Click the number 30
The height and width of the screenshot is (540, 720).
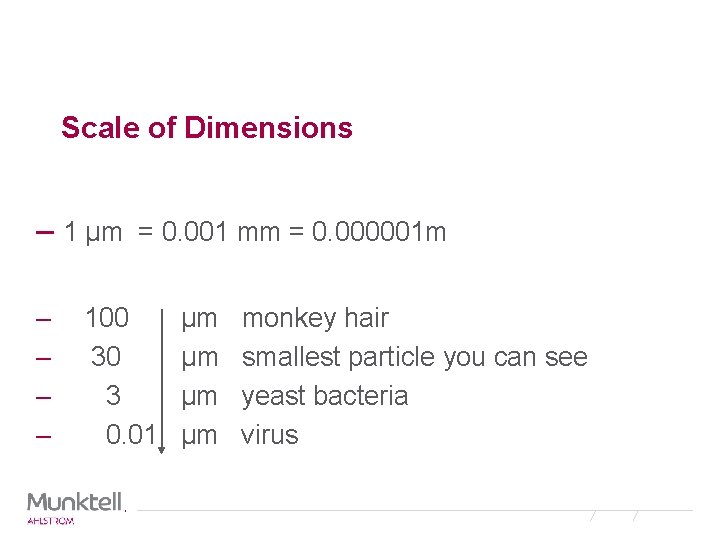(106, 356)
